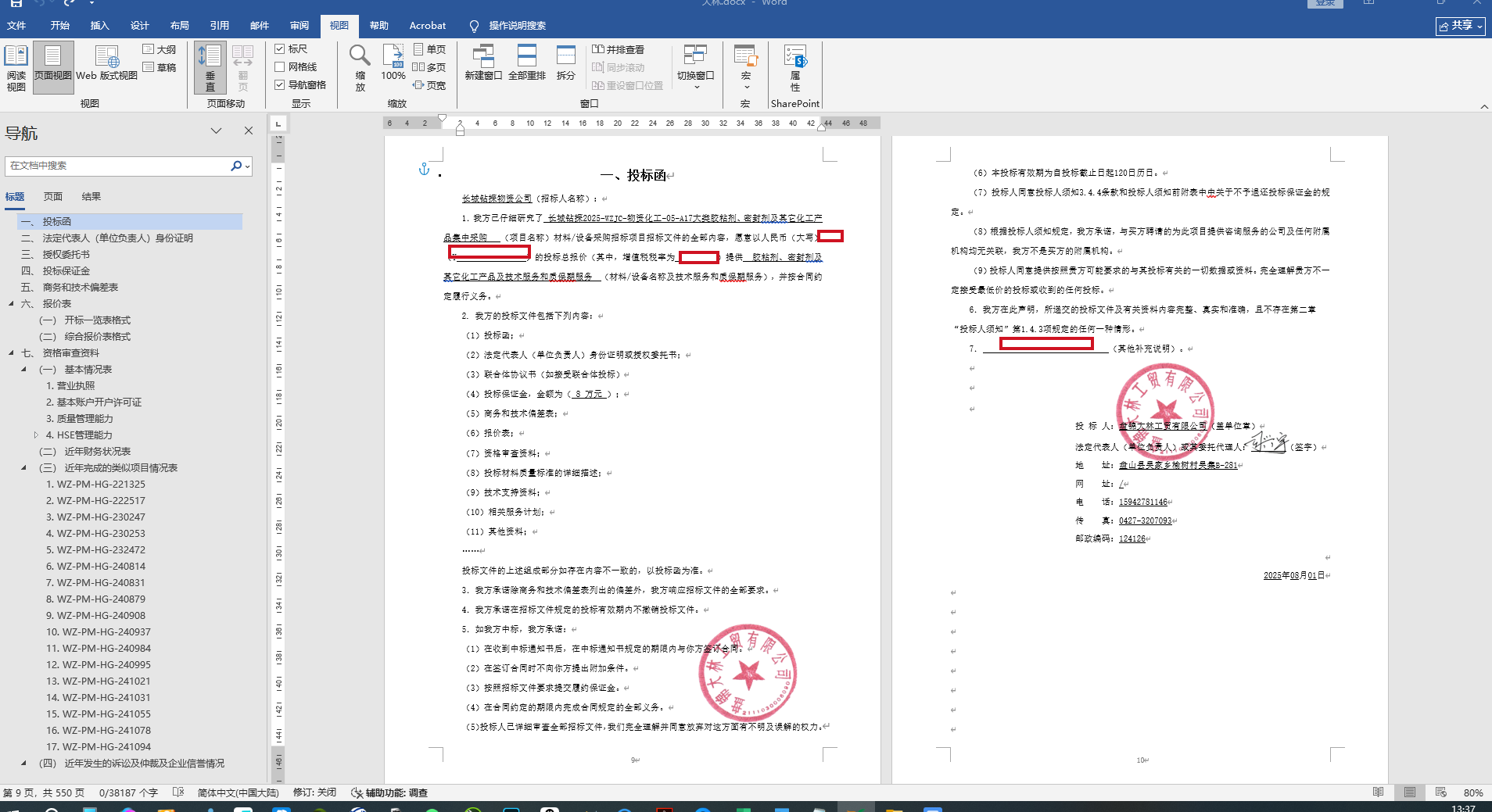Close the navigation pane
This screenshot has width=1492, height=812.
(249, 131)
